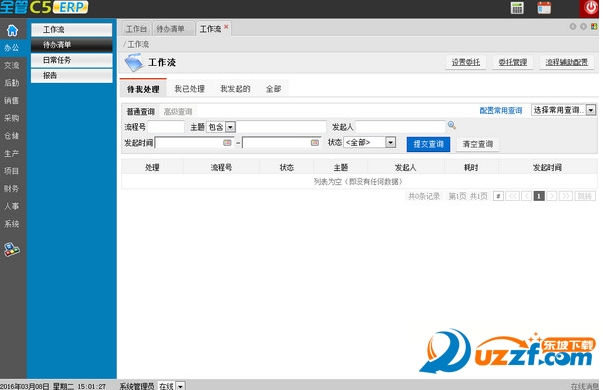Open the calendar icon in the top bar

tap(544, 8)
